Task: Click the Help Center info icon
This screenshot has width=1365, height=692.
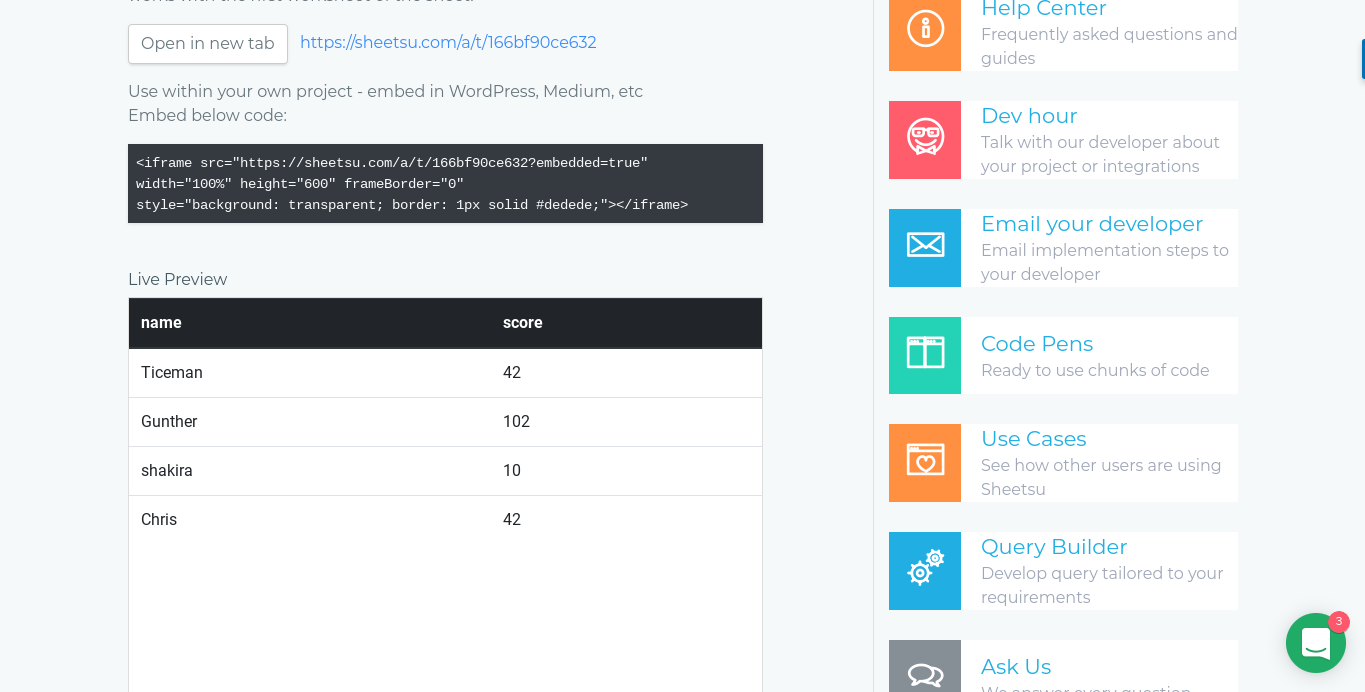Action: (x=925, y=28)
